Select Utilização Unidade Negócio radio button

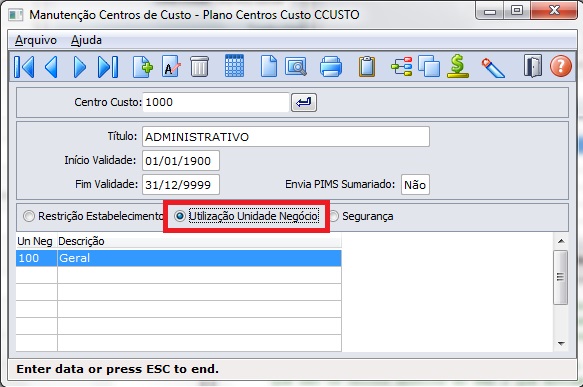click(180, 216)
